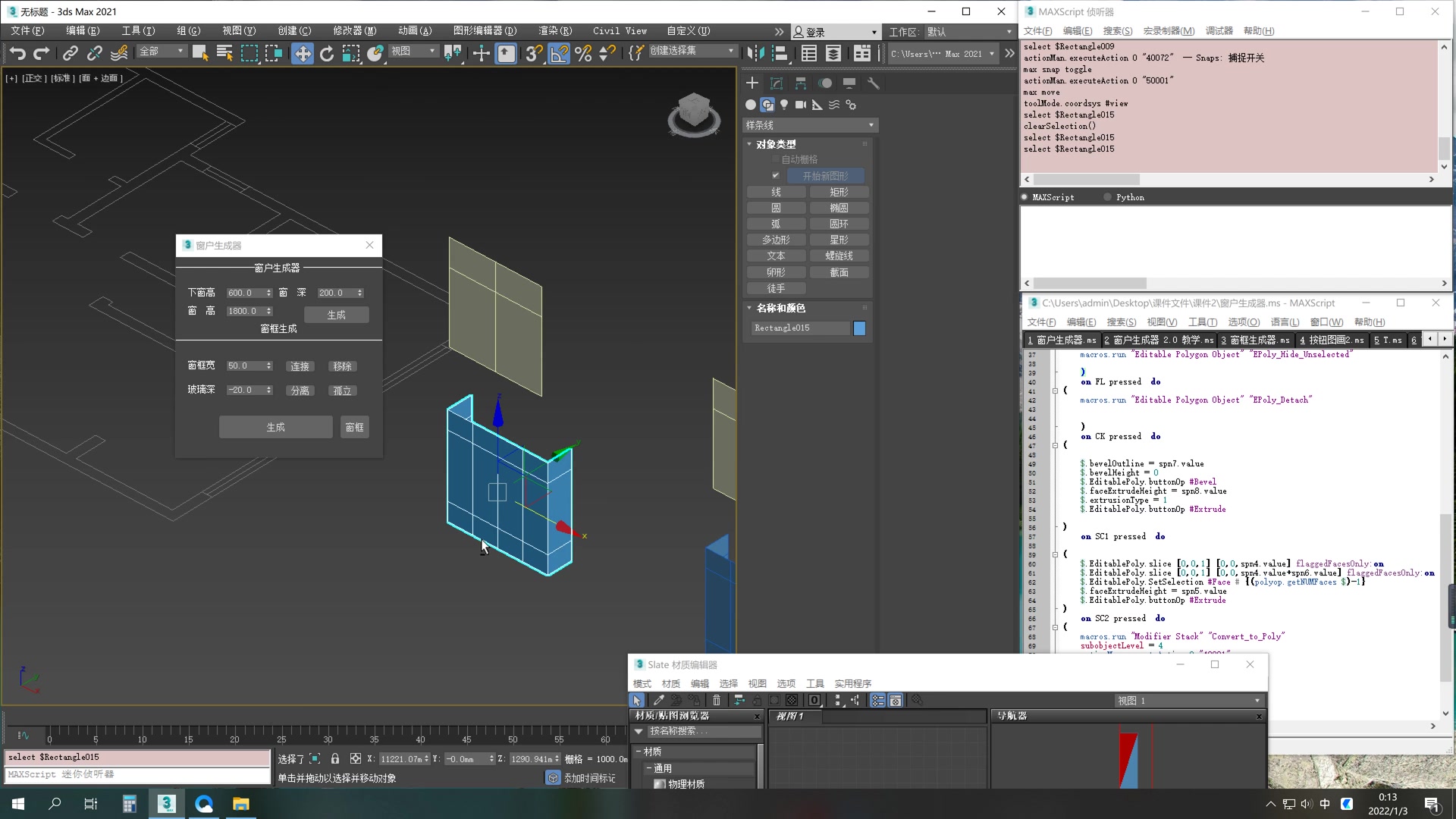Click the blue object color swatch

pos(859,328)
